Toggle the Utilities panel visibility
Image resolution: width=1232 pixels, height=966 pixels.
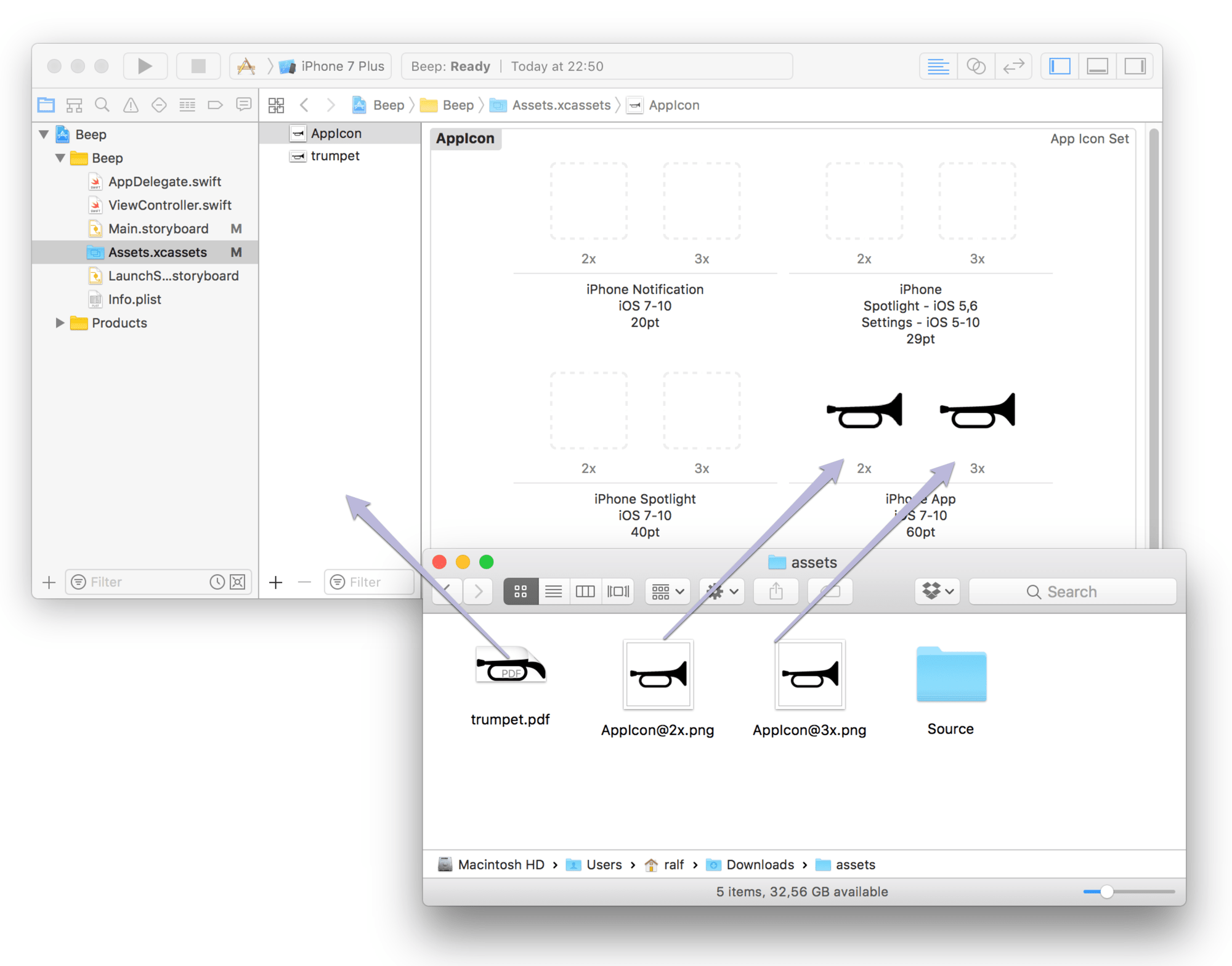1135,66
